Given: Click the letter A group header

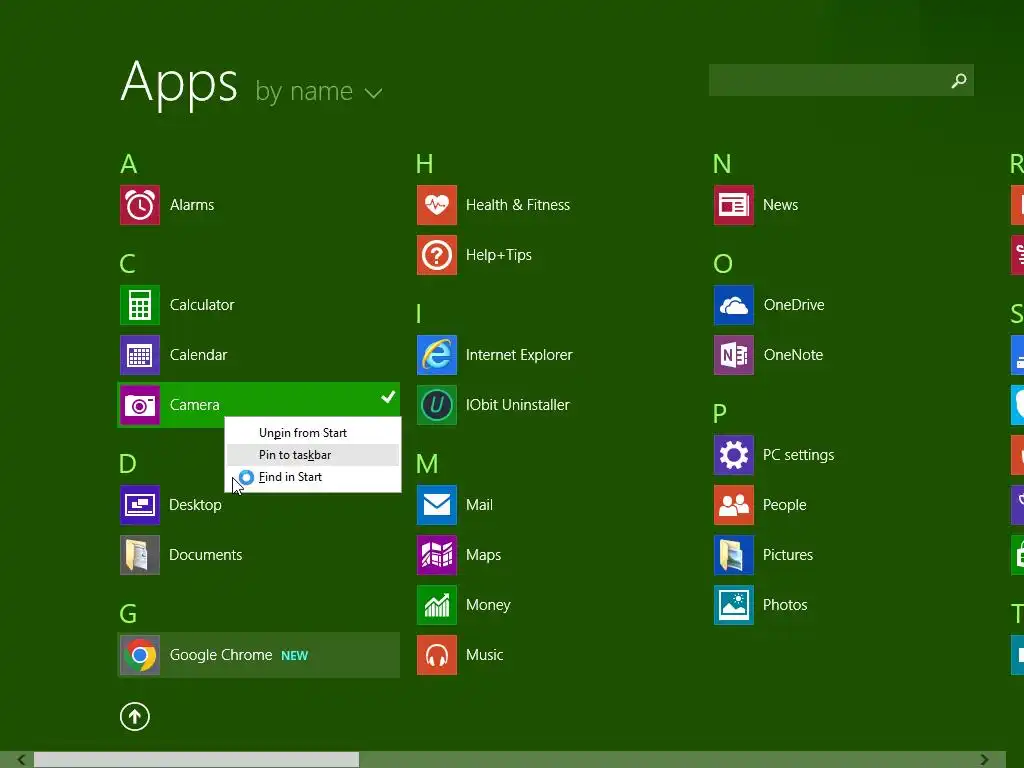Looking at the screenshot, I should [129, 164].
